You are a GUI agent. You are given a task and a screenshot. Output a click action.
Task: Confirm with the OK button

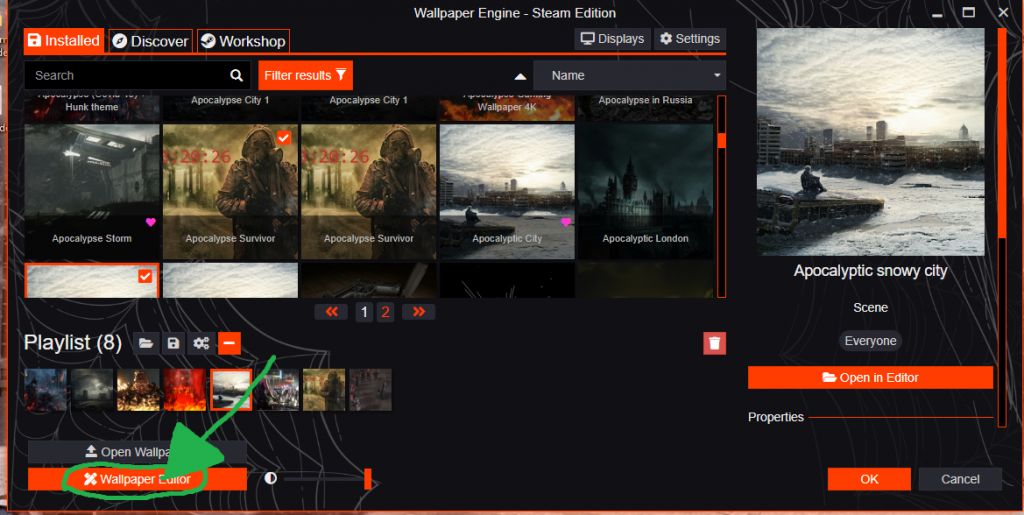click(x=869, y=479)
